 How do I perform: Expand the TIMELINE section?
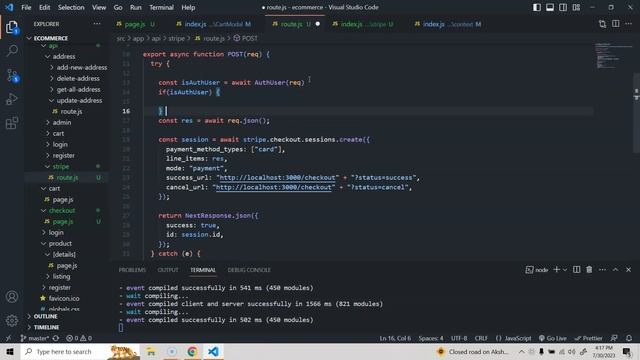tap(46, 327)
